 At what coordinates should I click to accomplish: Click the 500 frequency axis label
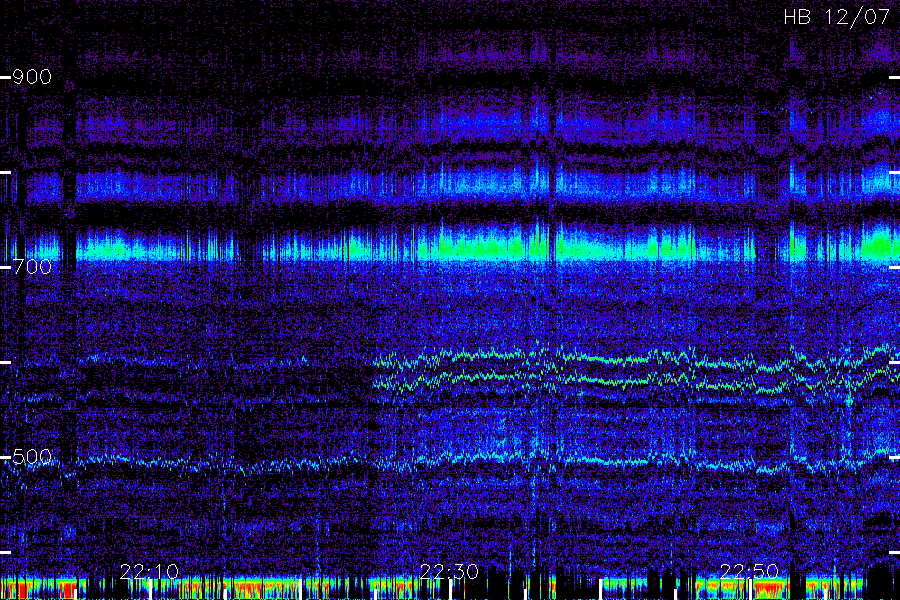click(32, 457)
